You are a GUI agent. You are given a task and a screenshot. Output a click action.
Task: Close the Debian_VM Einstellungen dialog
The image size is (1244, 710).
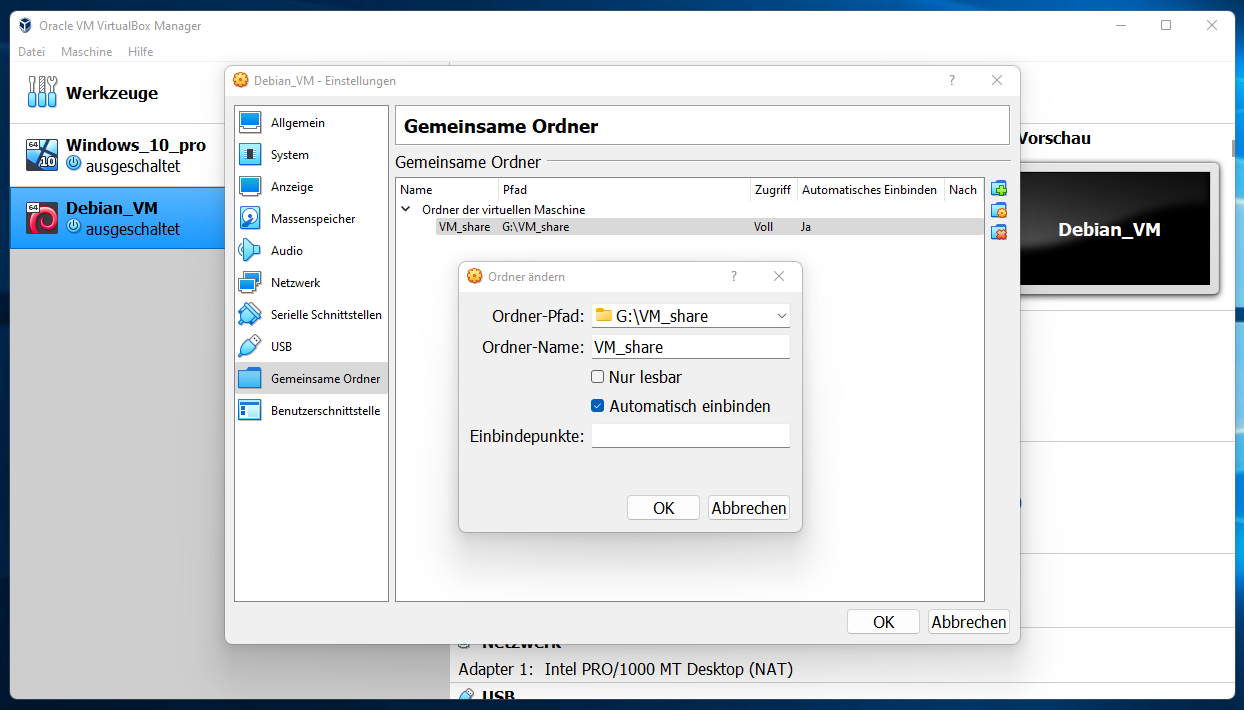[997, 80]
